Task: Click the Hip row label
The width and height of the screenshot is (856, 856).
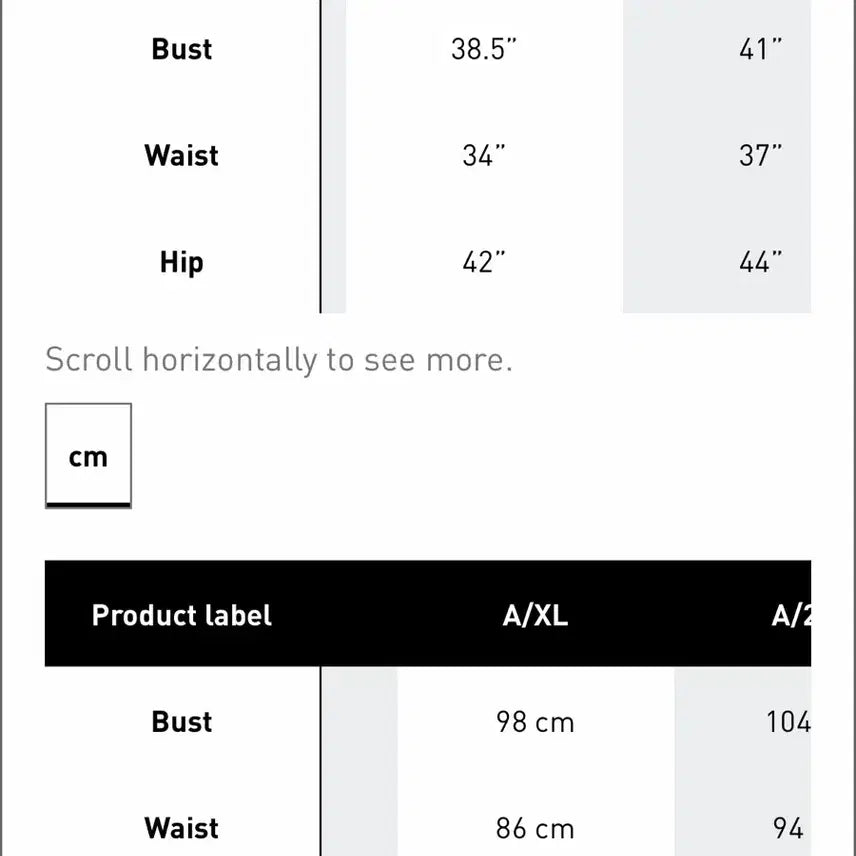Action: tap(182, 263)
